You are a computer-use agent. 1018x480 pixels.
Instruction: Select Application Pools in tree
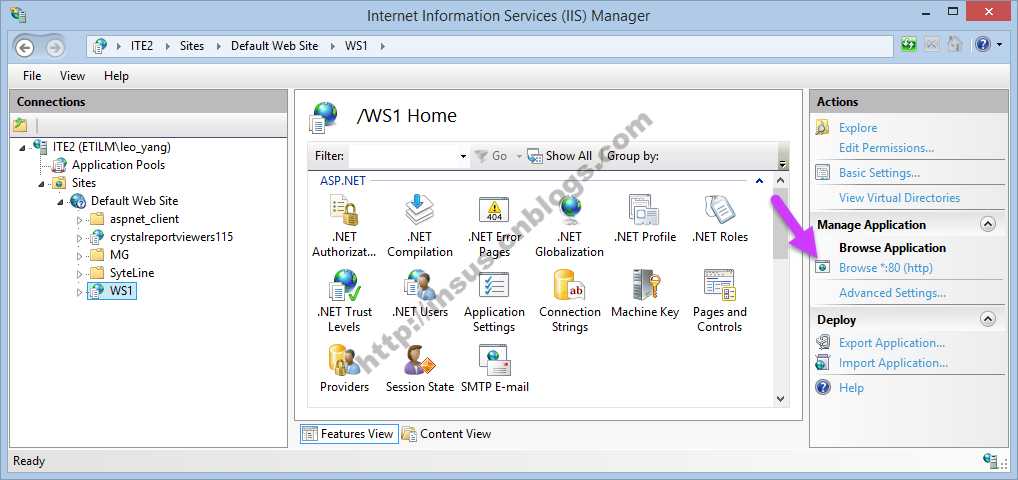(x=118, y=165)
